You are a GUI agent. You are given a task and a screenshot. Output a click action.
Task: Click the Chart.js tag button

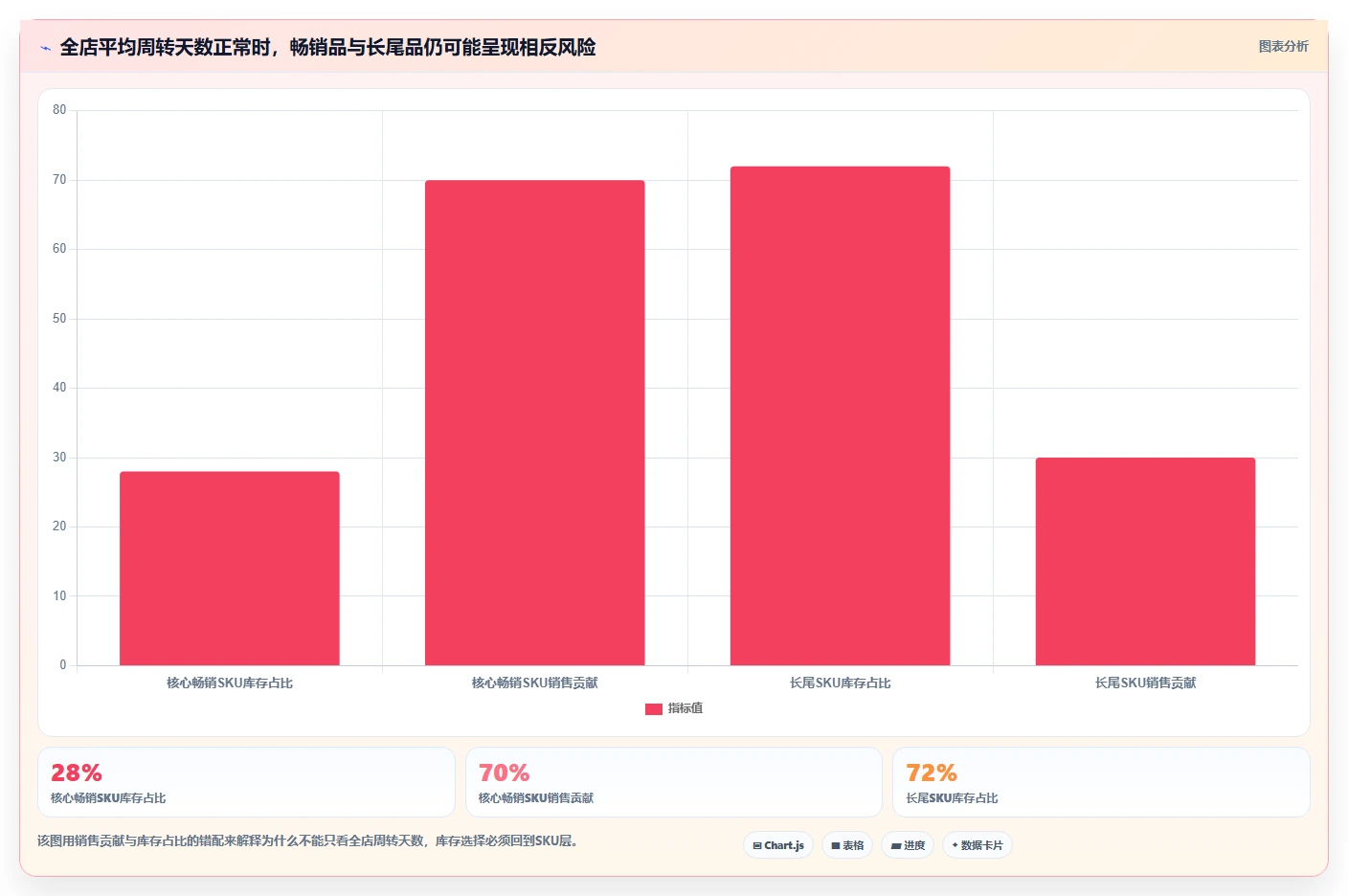[x=778, y=845]
